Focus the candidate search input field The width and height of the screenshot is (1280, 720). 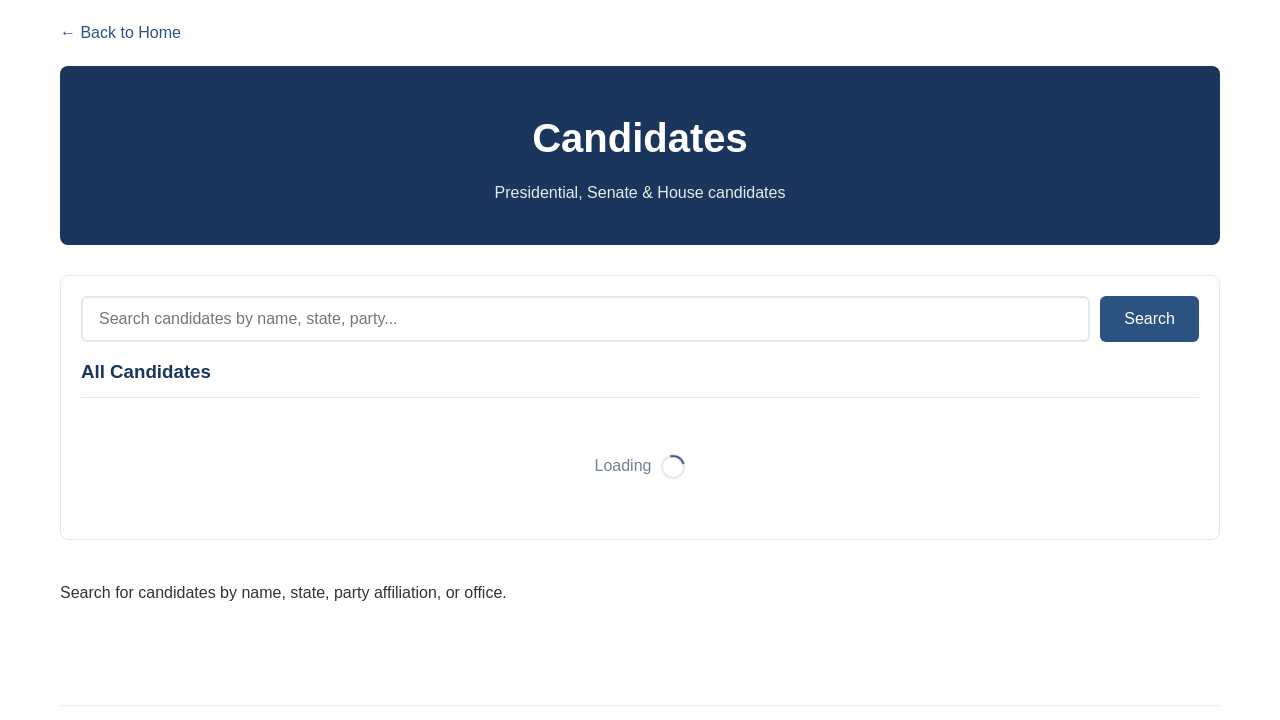585,319
